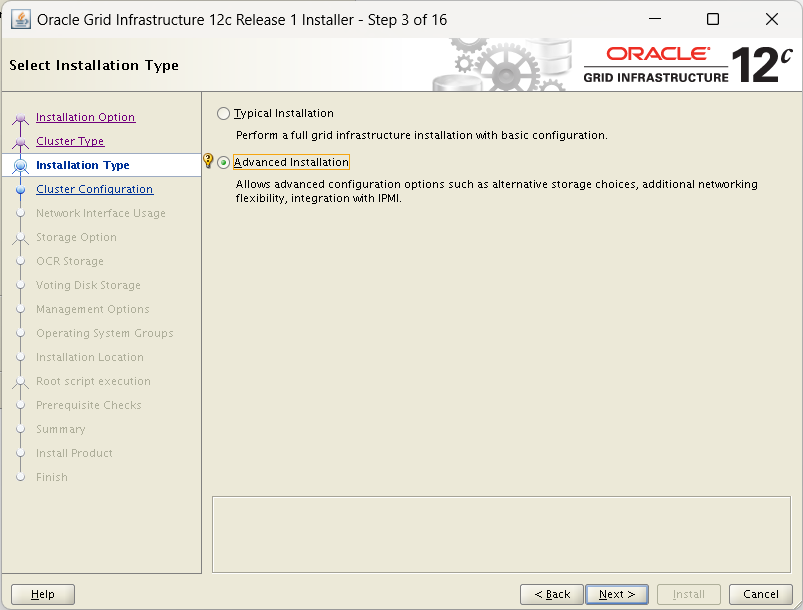The width and height of the screenshot is (803, 610).
Task: Click the OCR Storage step text
Action: [x=70, y=261]
